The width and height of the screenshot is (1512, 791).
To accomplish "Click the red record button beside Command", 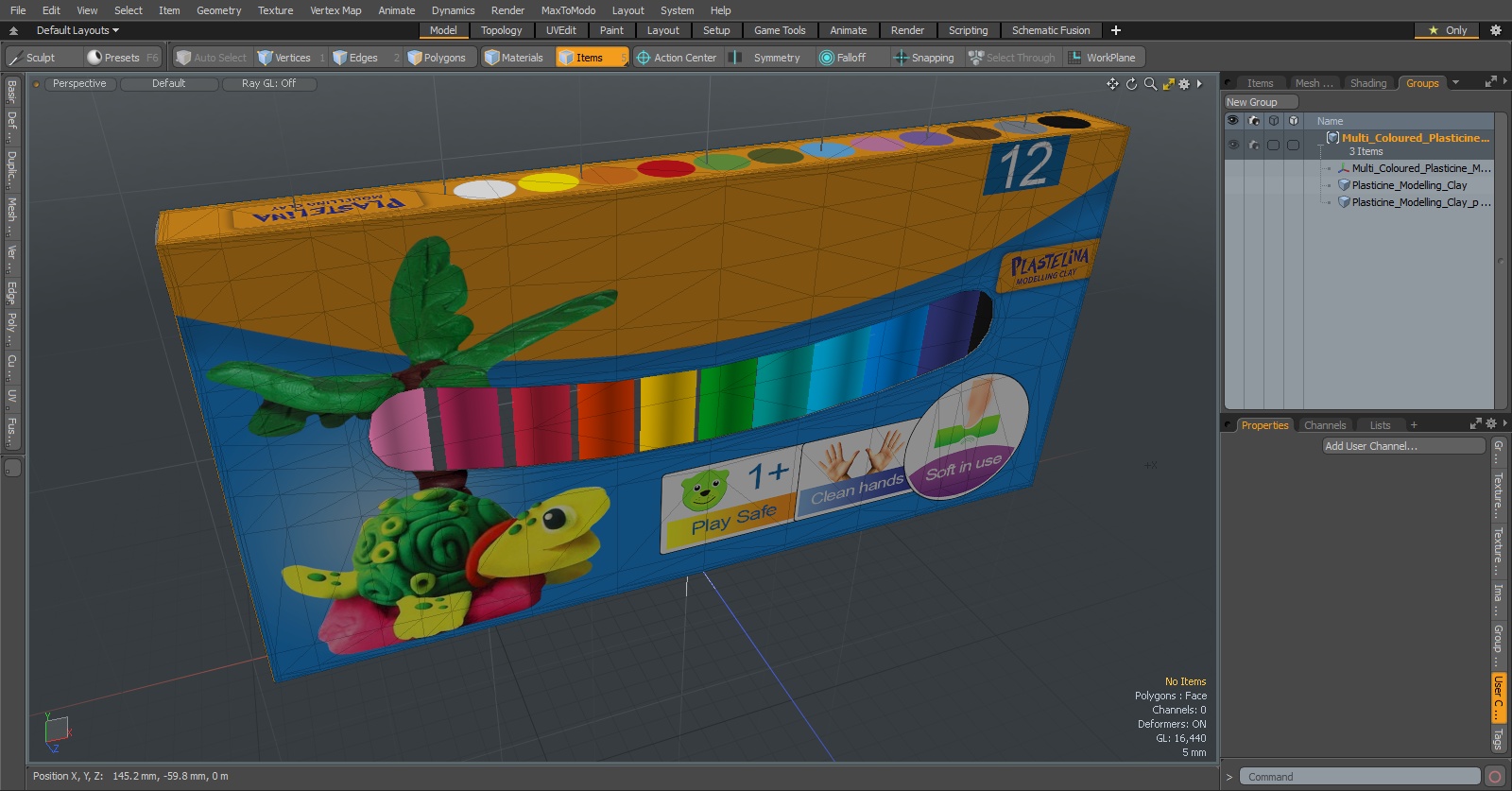I will click(x=1495, y=777).
